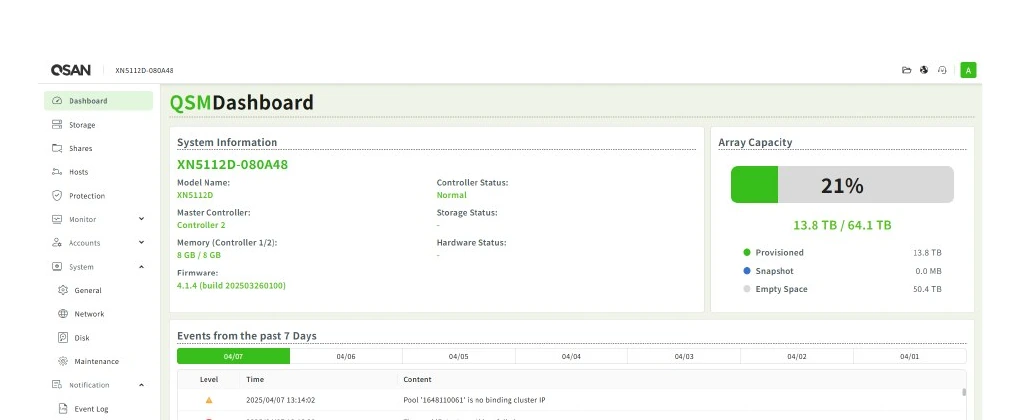Open the green user avatar 'A'

(x=969, y=70)
